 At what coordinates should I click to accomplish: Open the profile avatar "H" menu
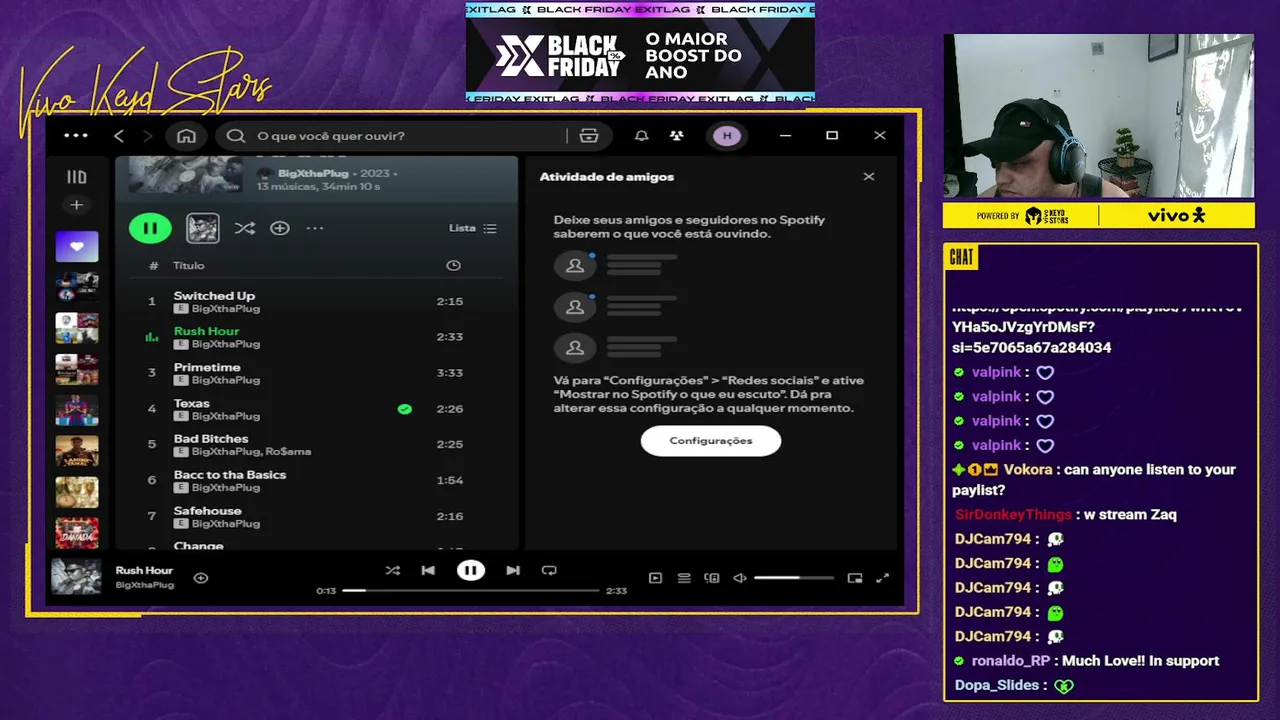[x=727, y=136]
